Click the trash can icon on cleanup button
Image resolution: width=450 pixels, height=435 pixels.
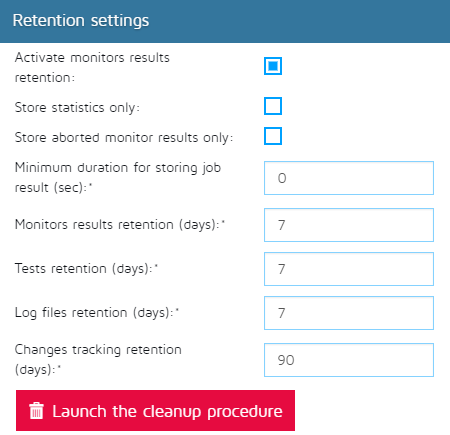[36, 410]
